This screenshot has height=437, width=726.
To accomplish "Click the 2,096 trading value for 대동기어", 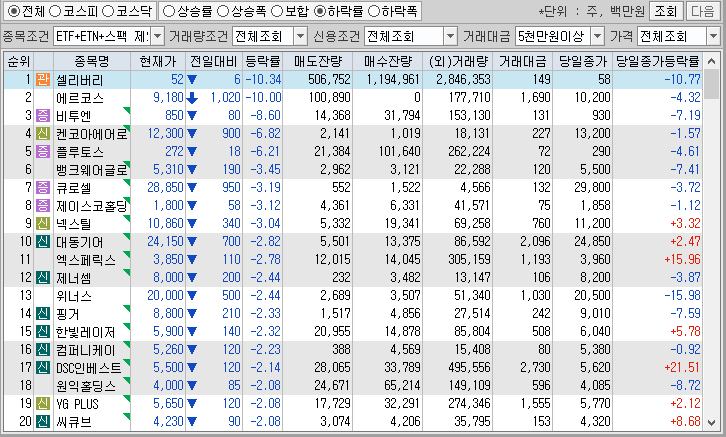I will coord(535,241).
